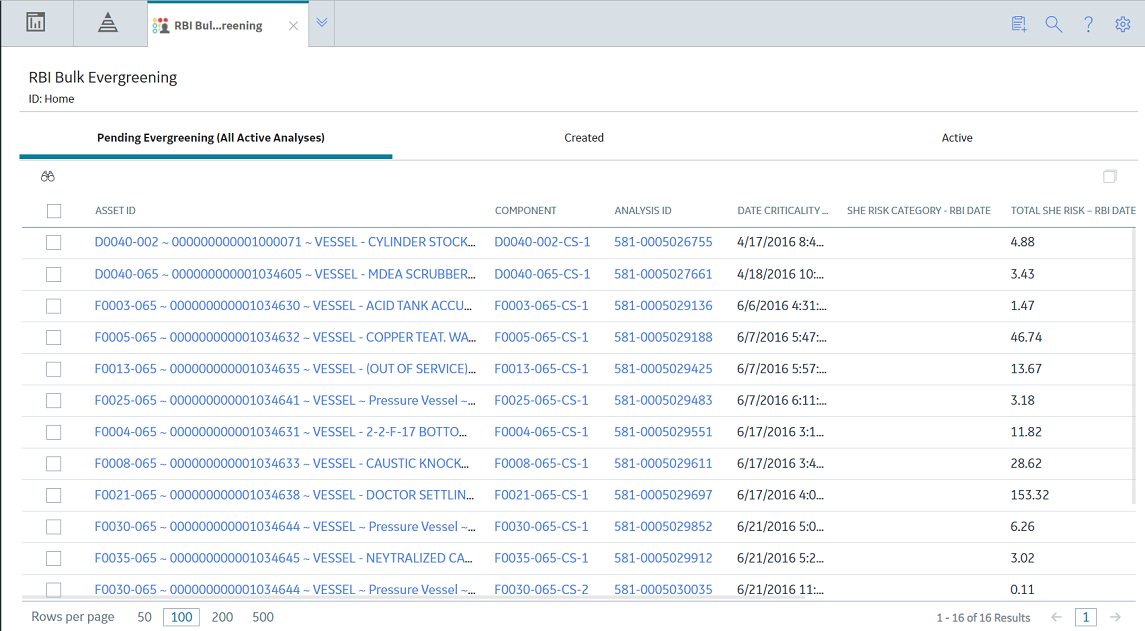The image size is (1145, 631).
Task: Click the page number 1 field
Action: [x=1086, y=617]
